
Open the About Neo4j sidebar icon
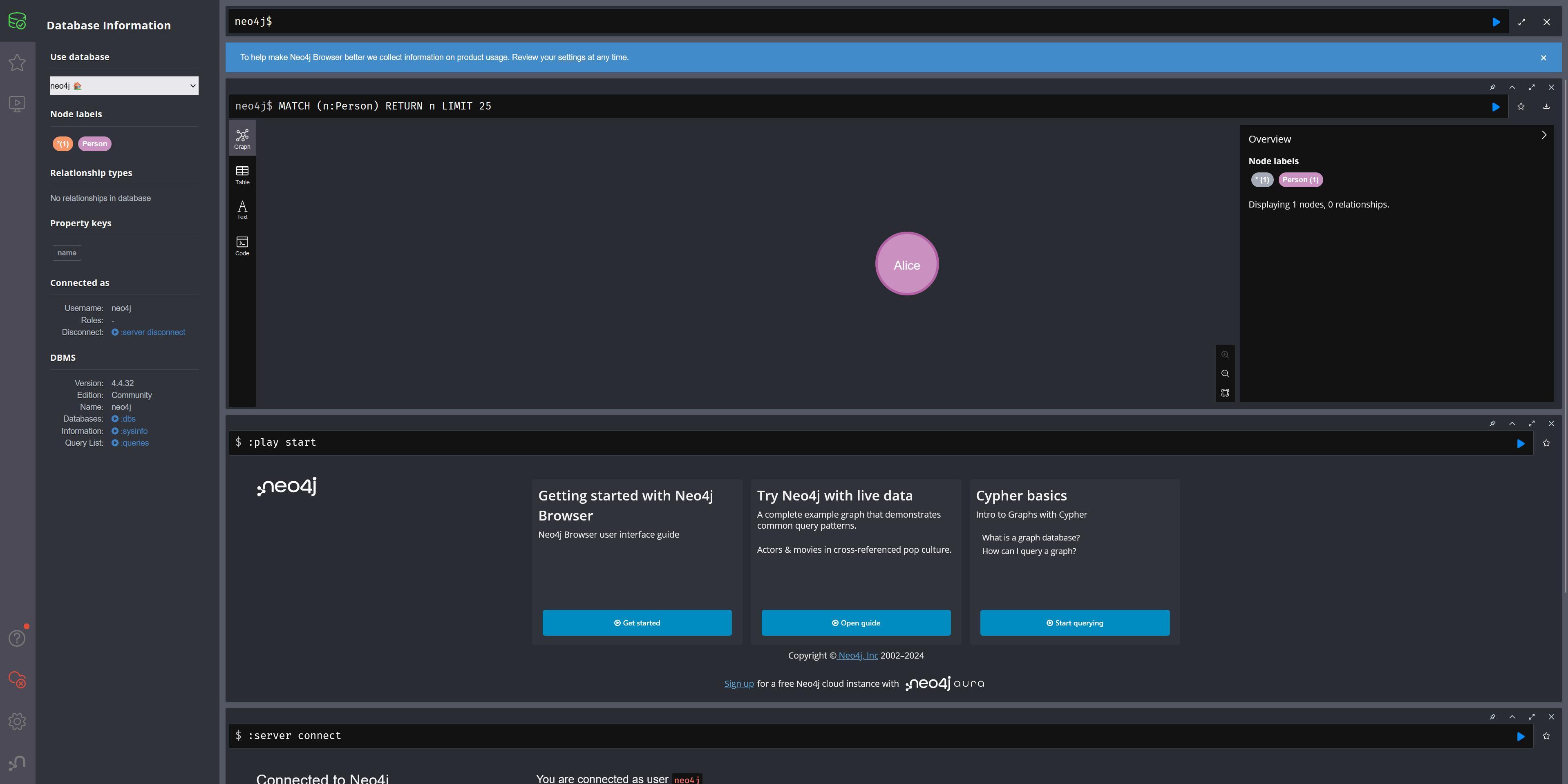pos(17,763)
